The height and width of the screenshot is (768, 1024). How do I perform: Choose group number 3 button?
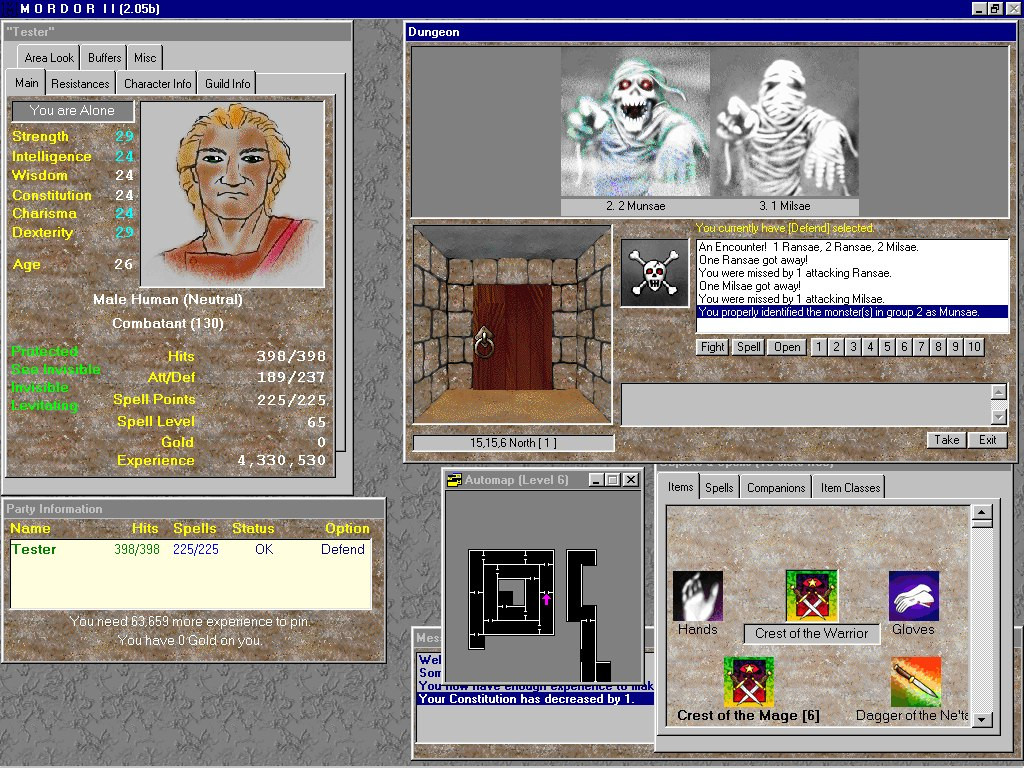tap(853, 347)
